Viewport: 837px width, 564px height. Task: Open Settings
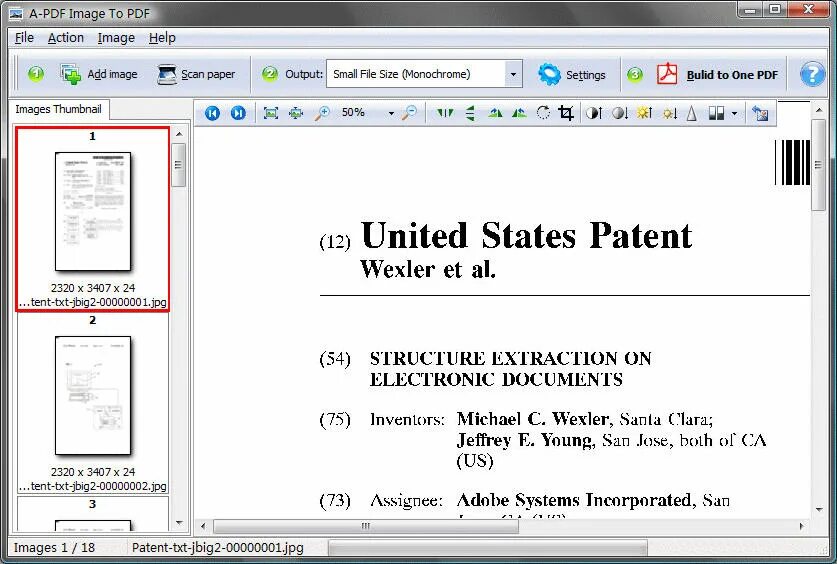pyautogui.click(x=572, y=75)
